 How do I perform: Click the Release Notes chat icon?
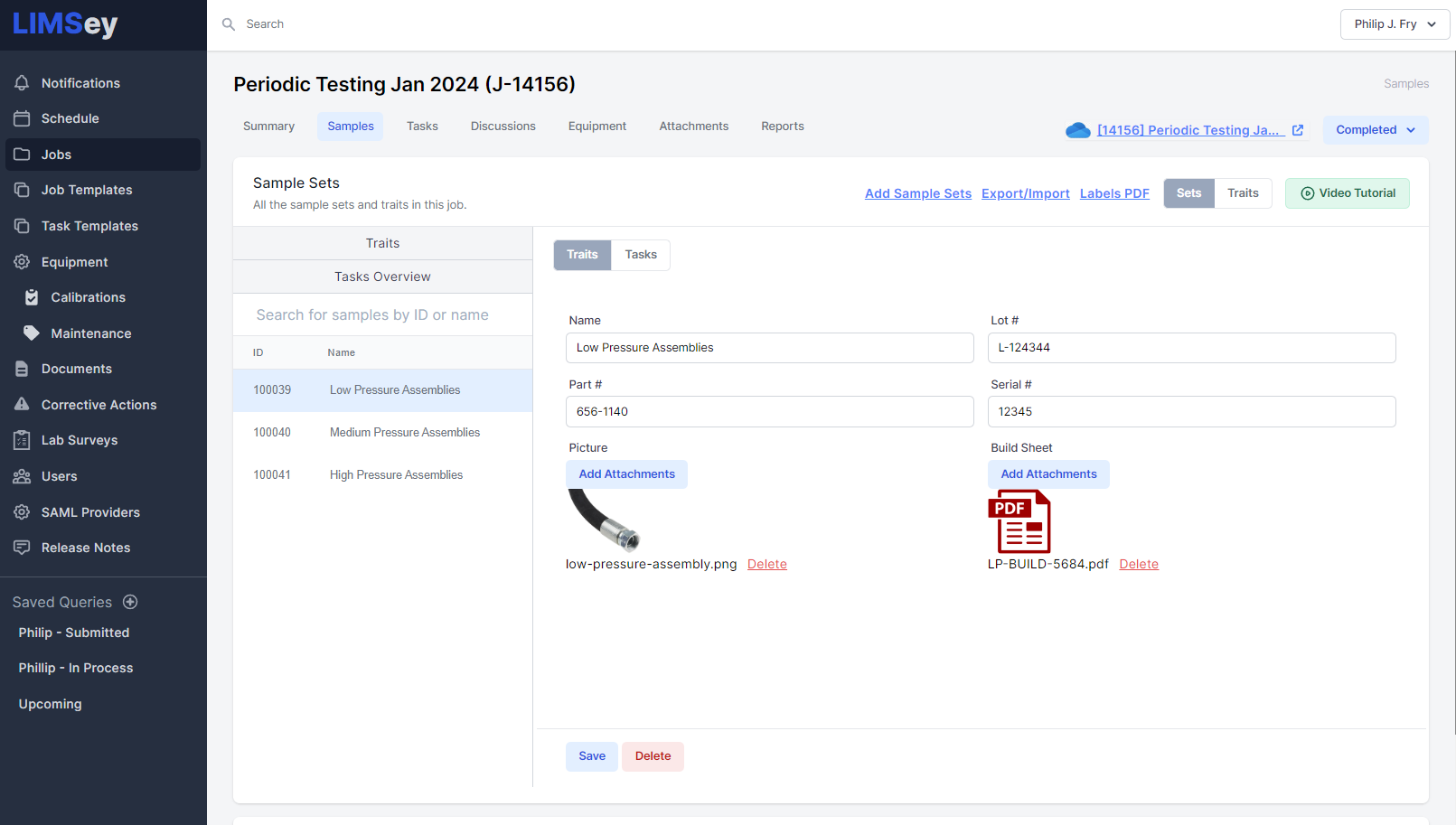coord(22,548)
